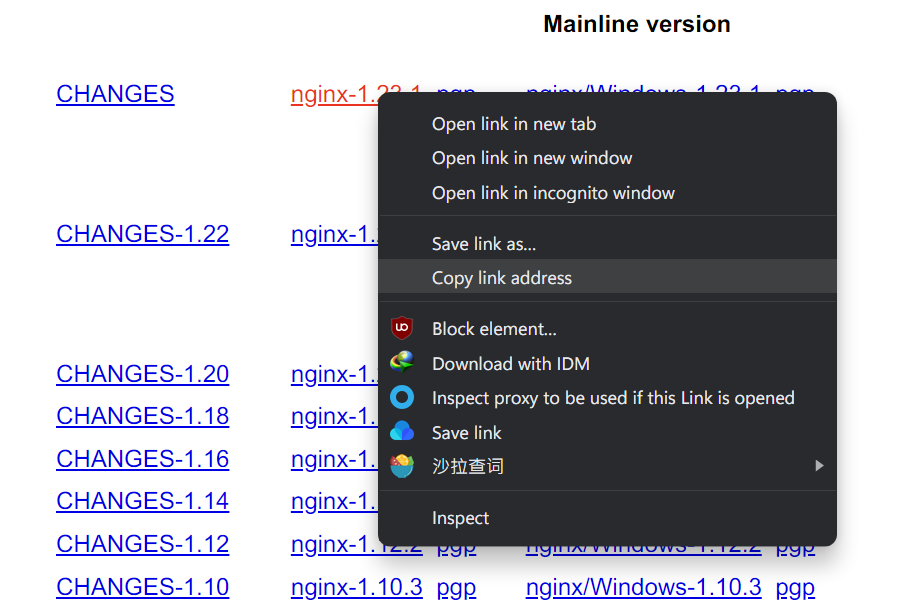
Task: Choose Block element... from menu
Action: [x=493, y=329]
